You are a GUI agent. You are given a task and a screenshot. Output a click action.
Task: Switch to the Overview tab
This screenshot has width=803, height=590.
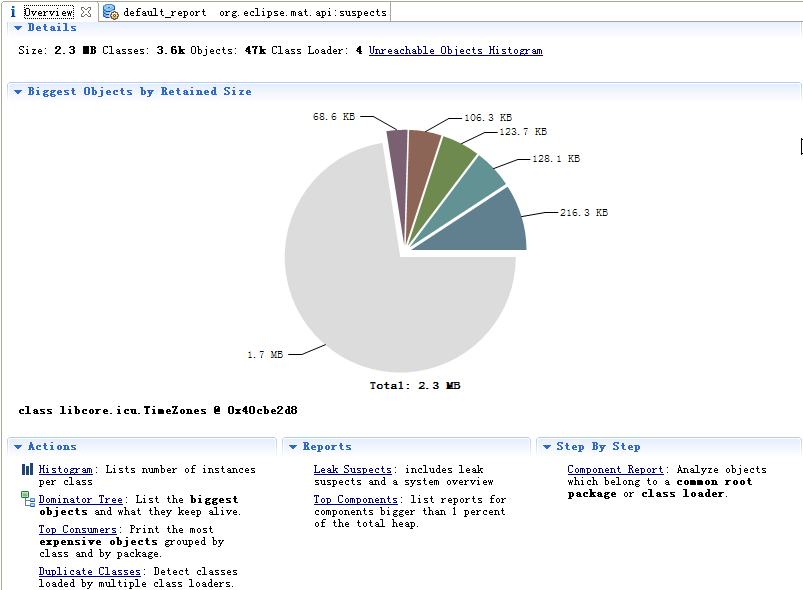tap(49, 12)
